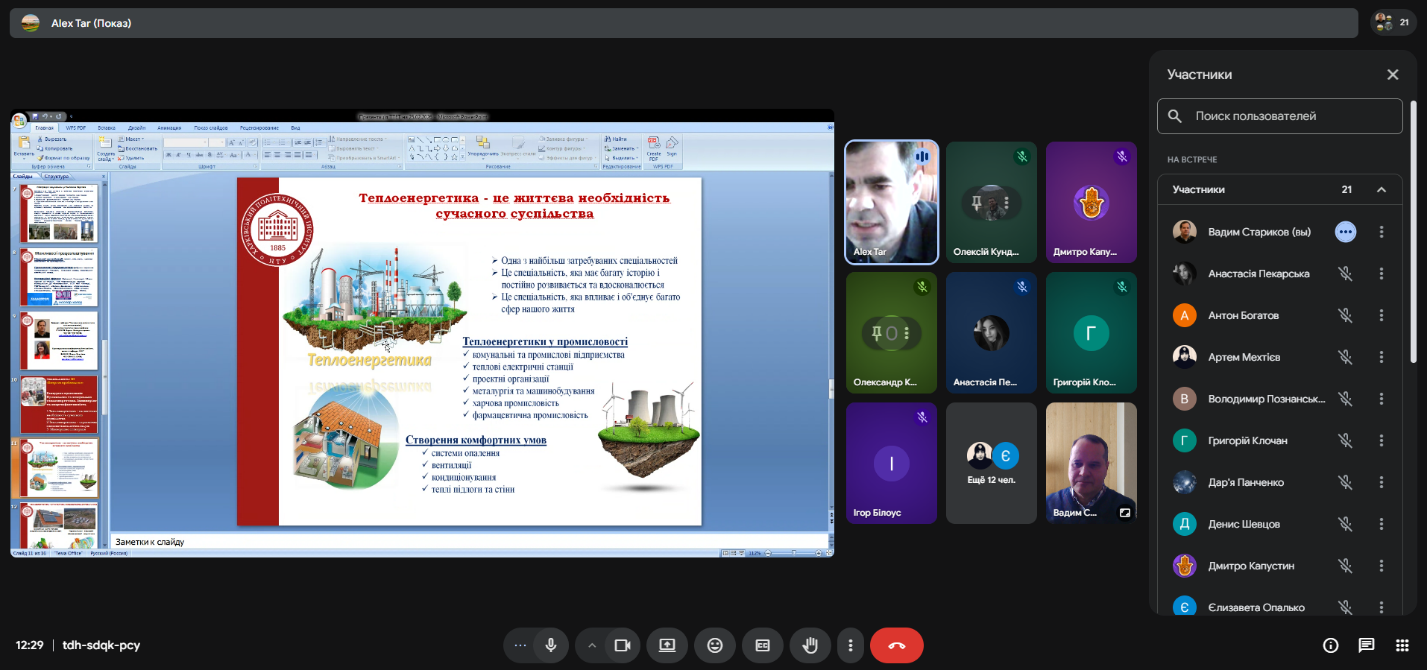Toggle the microphone in the bottom toolbar
Viewport: 1427px width, 670px height.
tap(550, 645)
